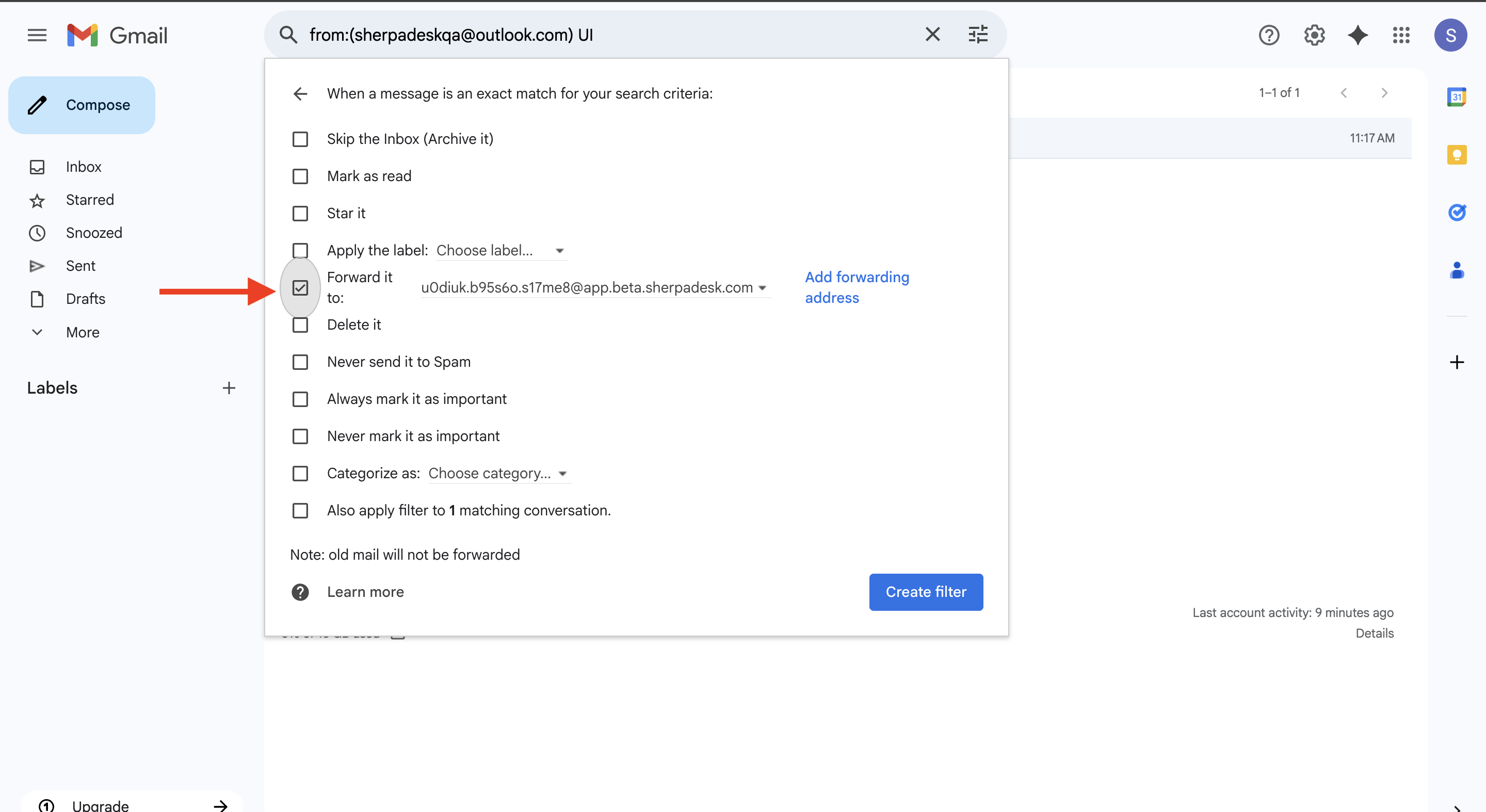Screen dimensions: 1486x812
Task: Open the Choose label dropdown
Action: point(499,250)
